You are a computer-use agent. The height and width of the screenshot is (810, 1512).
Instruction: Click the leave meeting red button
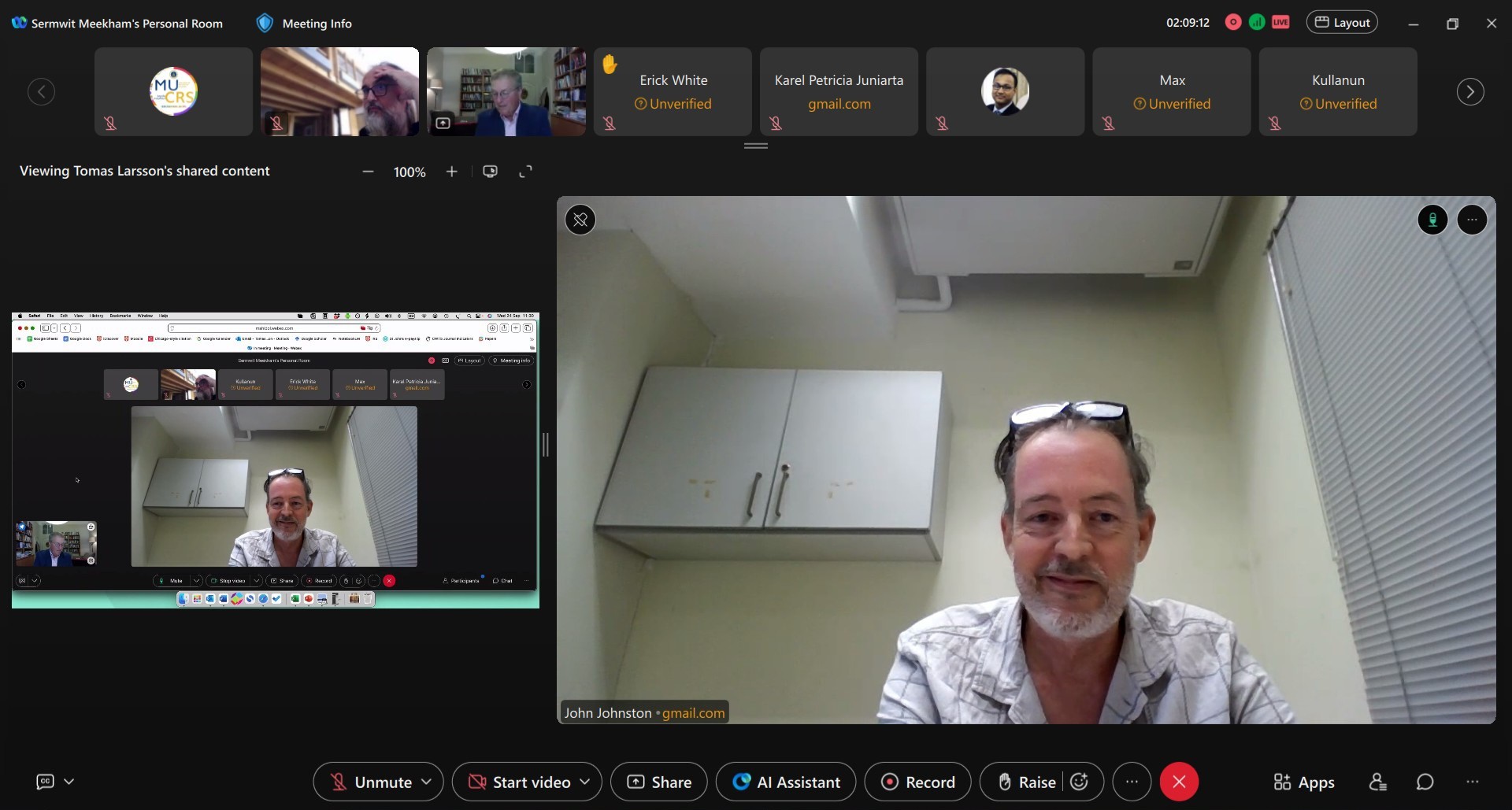[x=1178, y=782]
